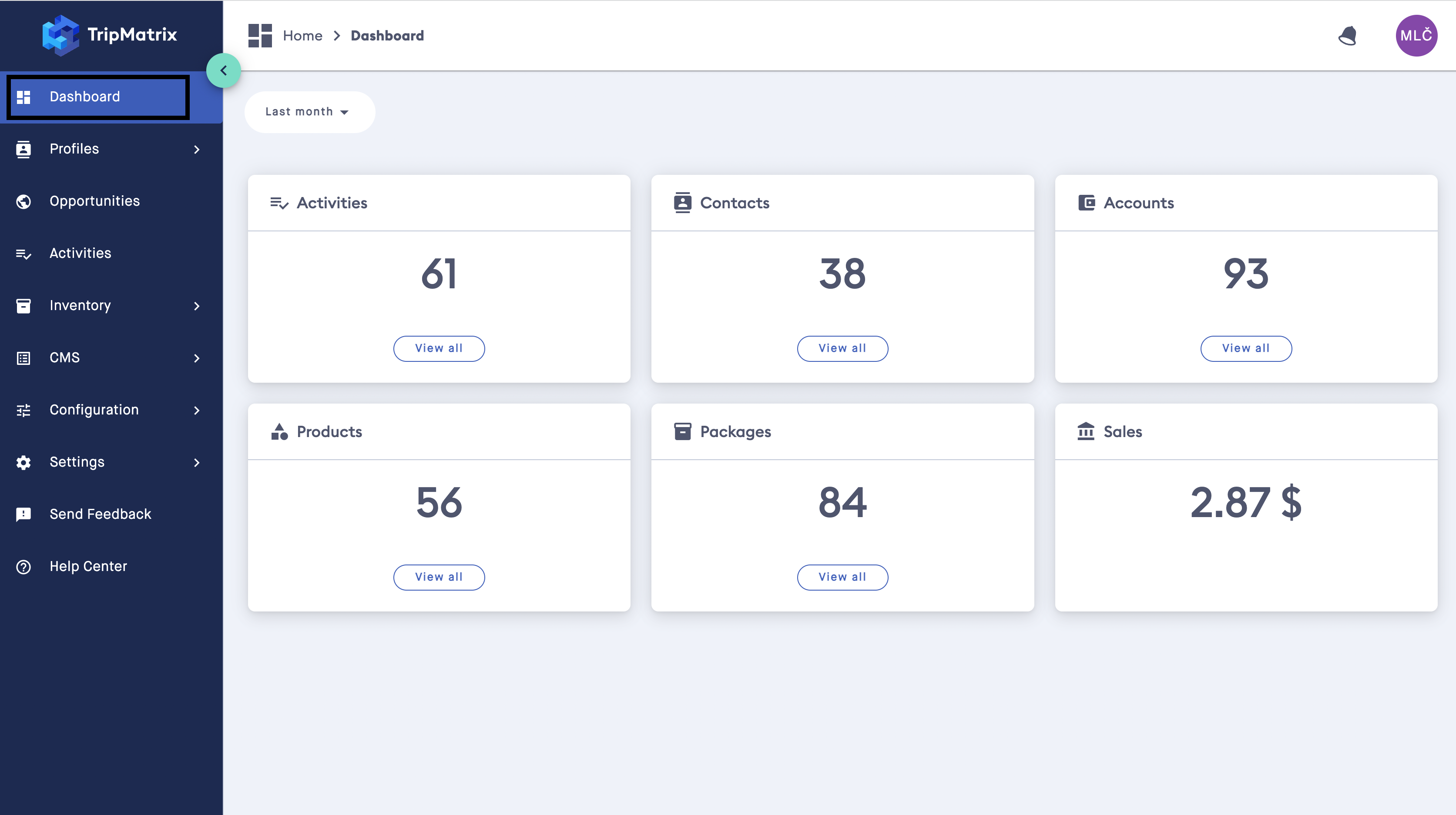Click View all under Products

[x=439, y=576]
